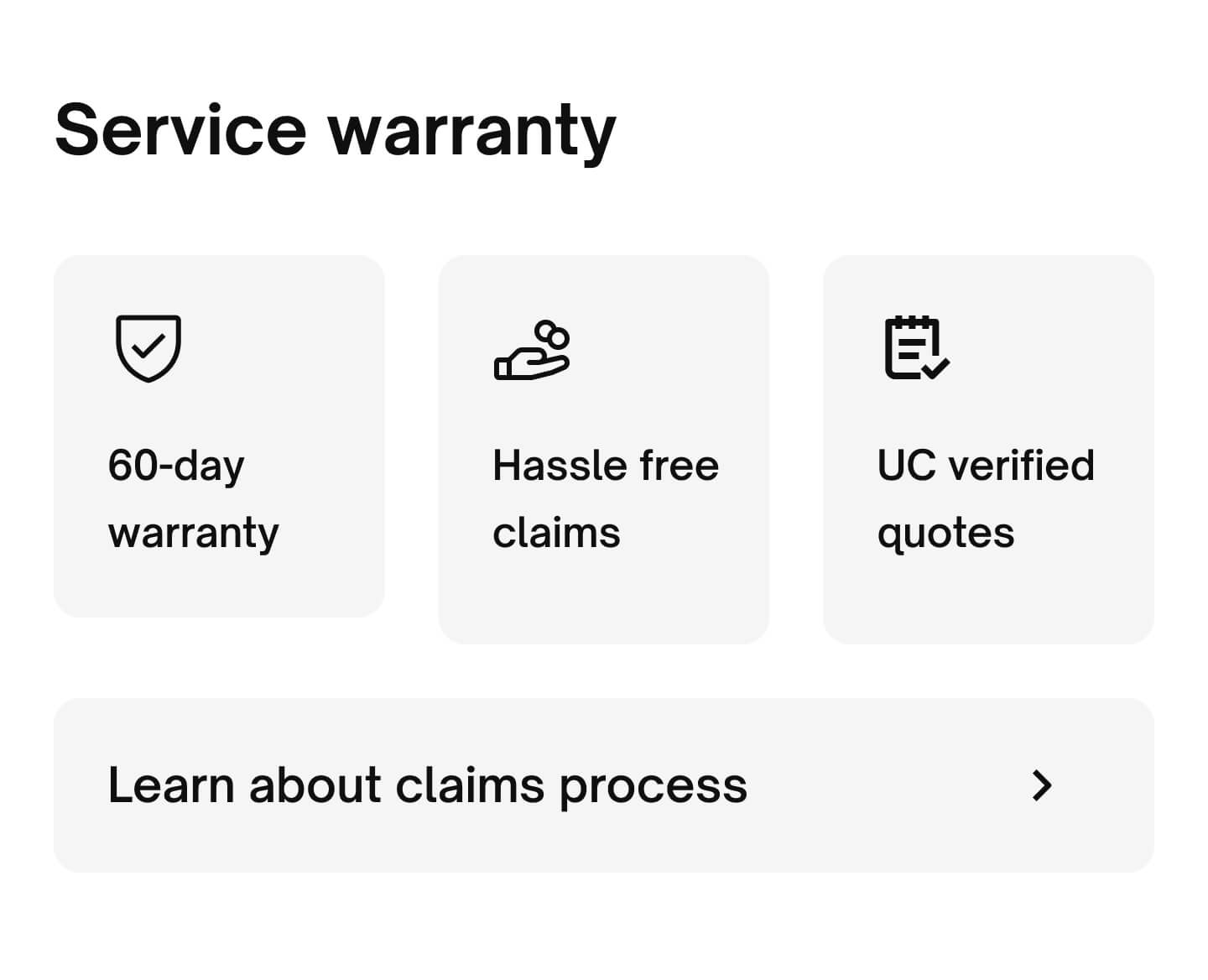Click the Service warranty heading
The height and width of the screenshot is (980, 1208).
point(335,128)
